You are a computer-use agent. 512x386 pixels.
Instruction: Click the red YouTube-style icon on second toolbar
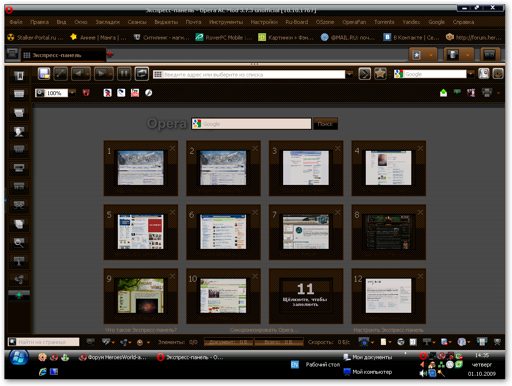[135, 93]
